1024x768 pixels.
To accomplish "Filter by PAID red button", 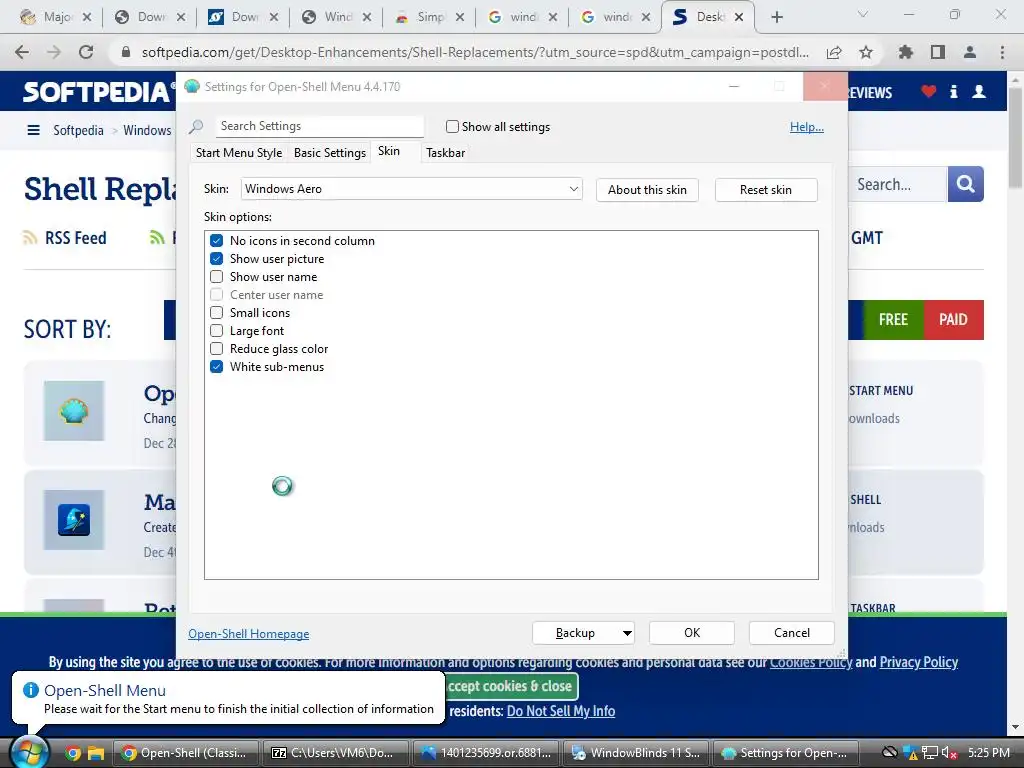I will [x=953, y=320].
